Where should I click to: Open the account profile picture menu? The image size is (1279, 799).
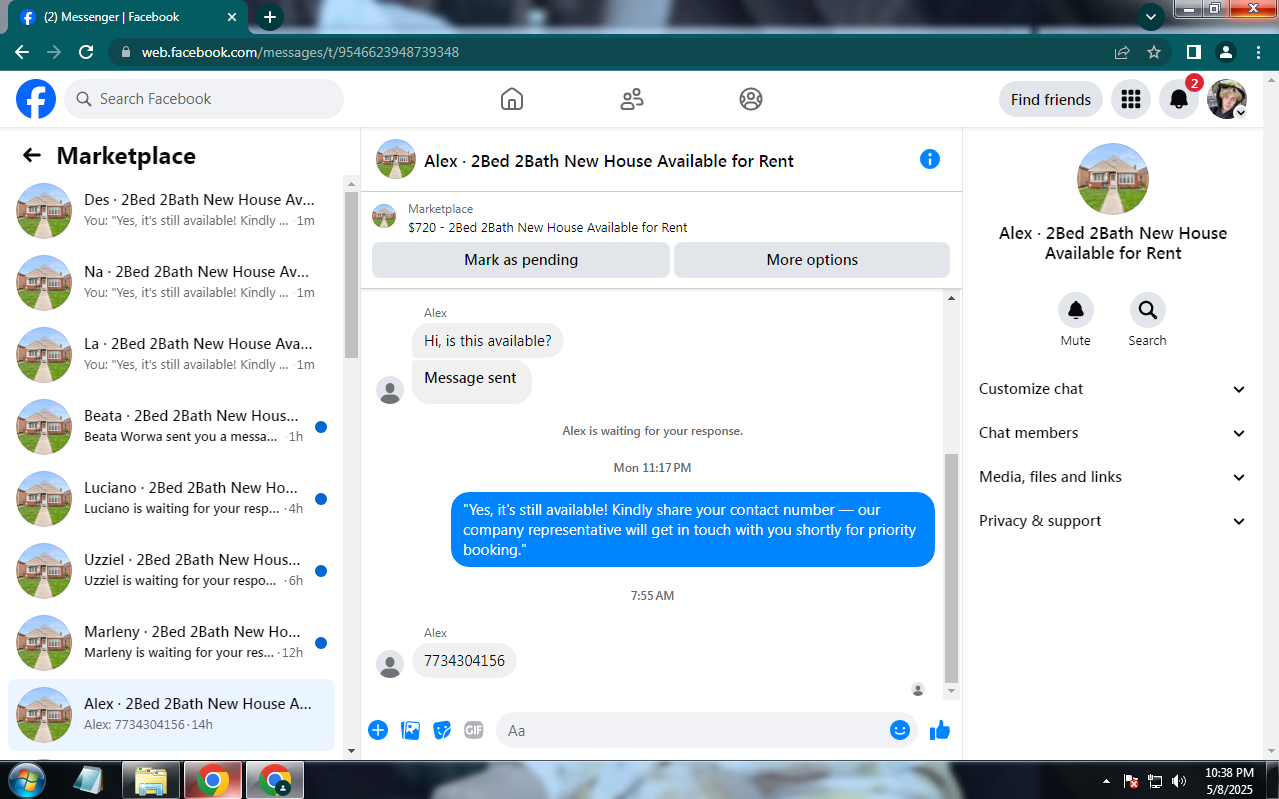point(1227,99)
